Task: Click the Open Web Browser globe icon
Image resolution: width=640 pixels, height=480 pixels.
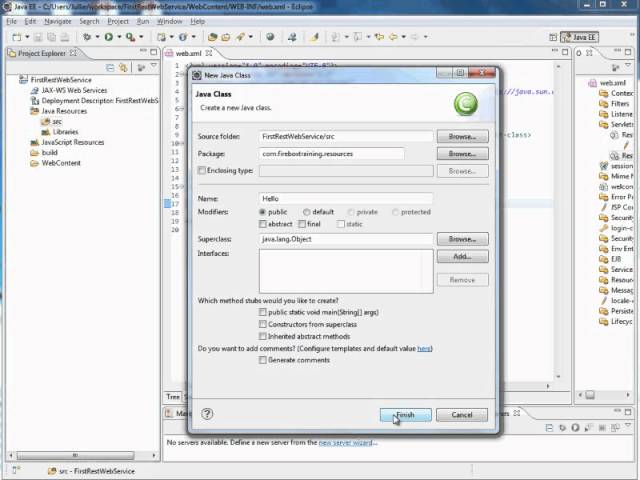Action: 270,37
